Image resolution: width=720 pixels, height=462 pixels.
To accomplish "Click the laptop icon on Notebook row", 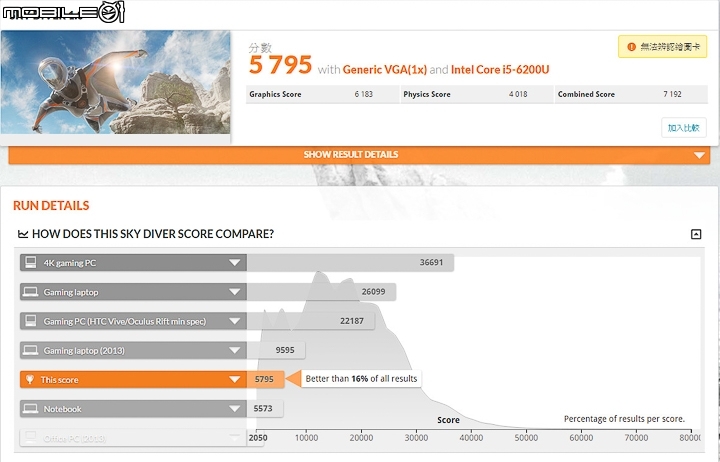I will (31, 408).
